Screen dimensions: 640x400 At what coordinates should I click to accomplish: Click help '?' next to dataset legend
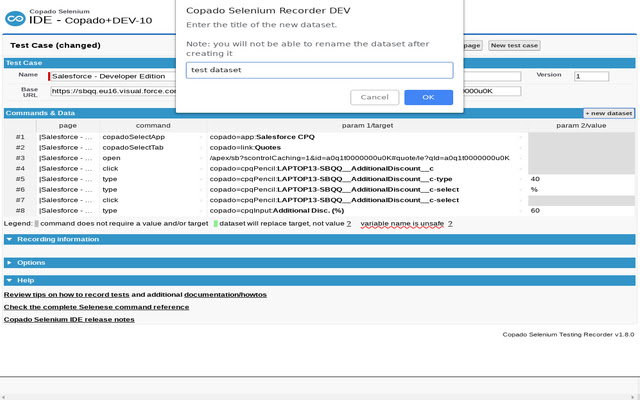pyautogui.click(x=348, y=224)
